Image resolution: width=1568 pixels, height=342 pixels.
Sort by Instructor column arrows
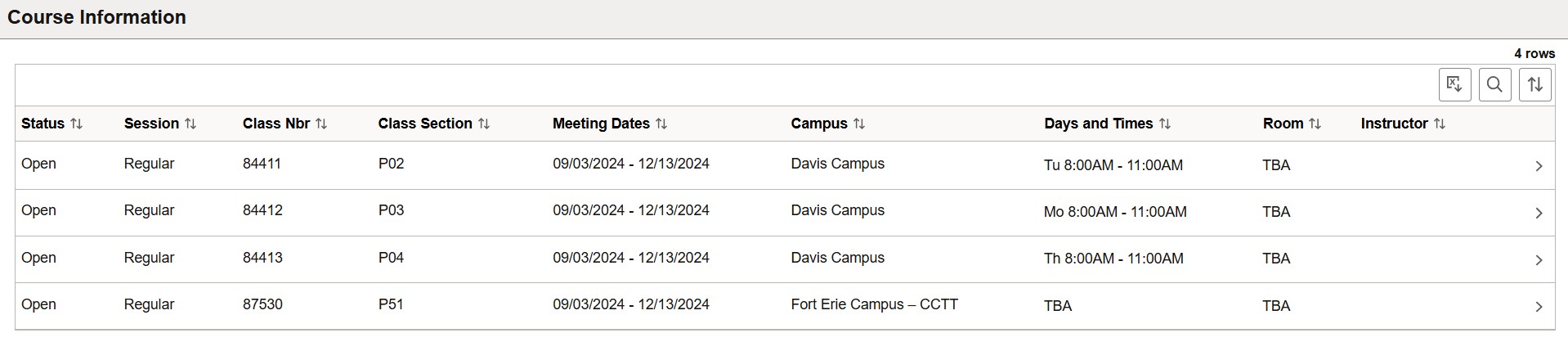click(x=1440, y=124)
